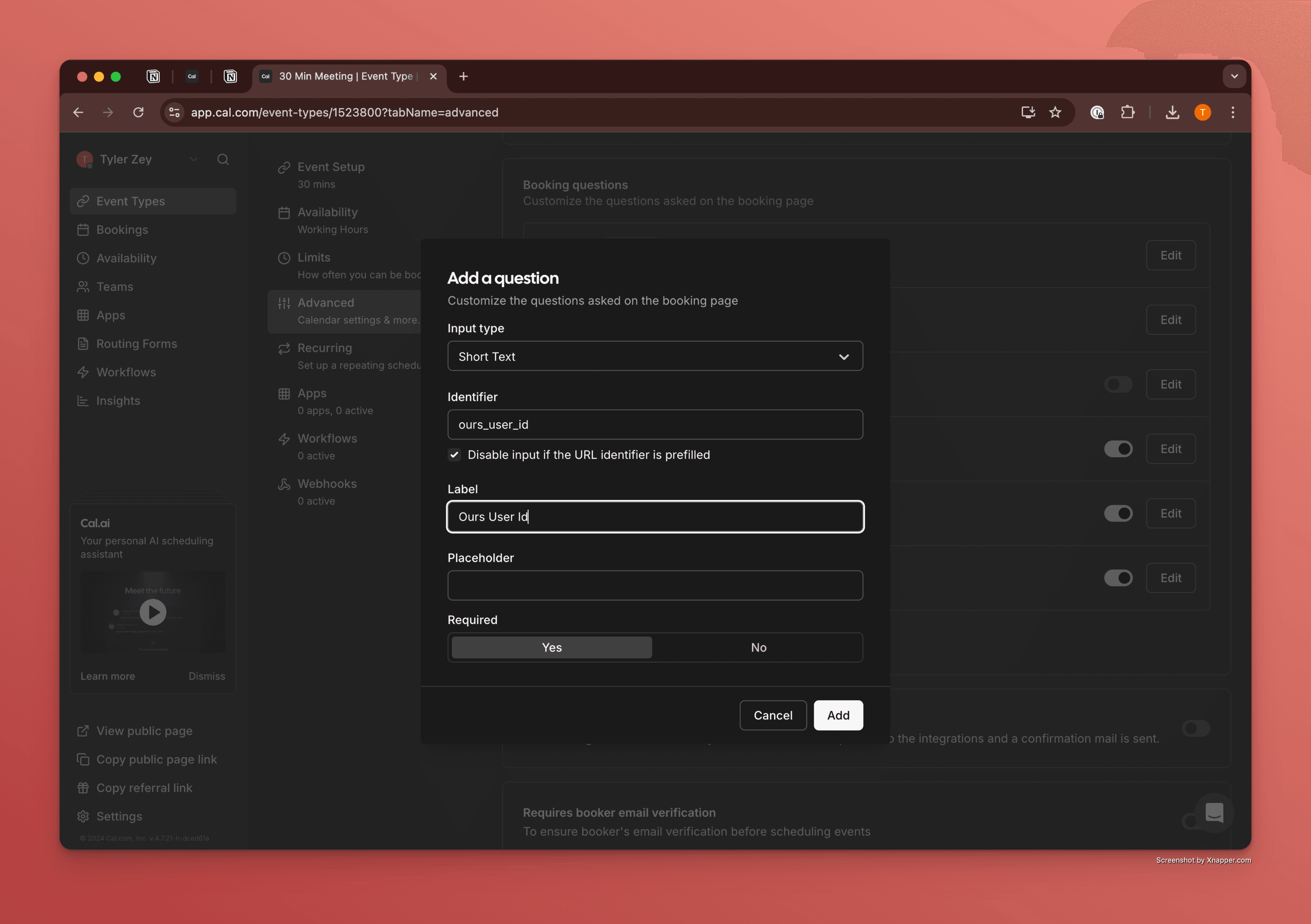Reload the page with the refresh icon

138,112
